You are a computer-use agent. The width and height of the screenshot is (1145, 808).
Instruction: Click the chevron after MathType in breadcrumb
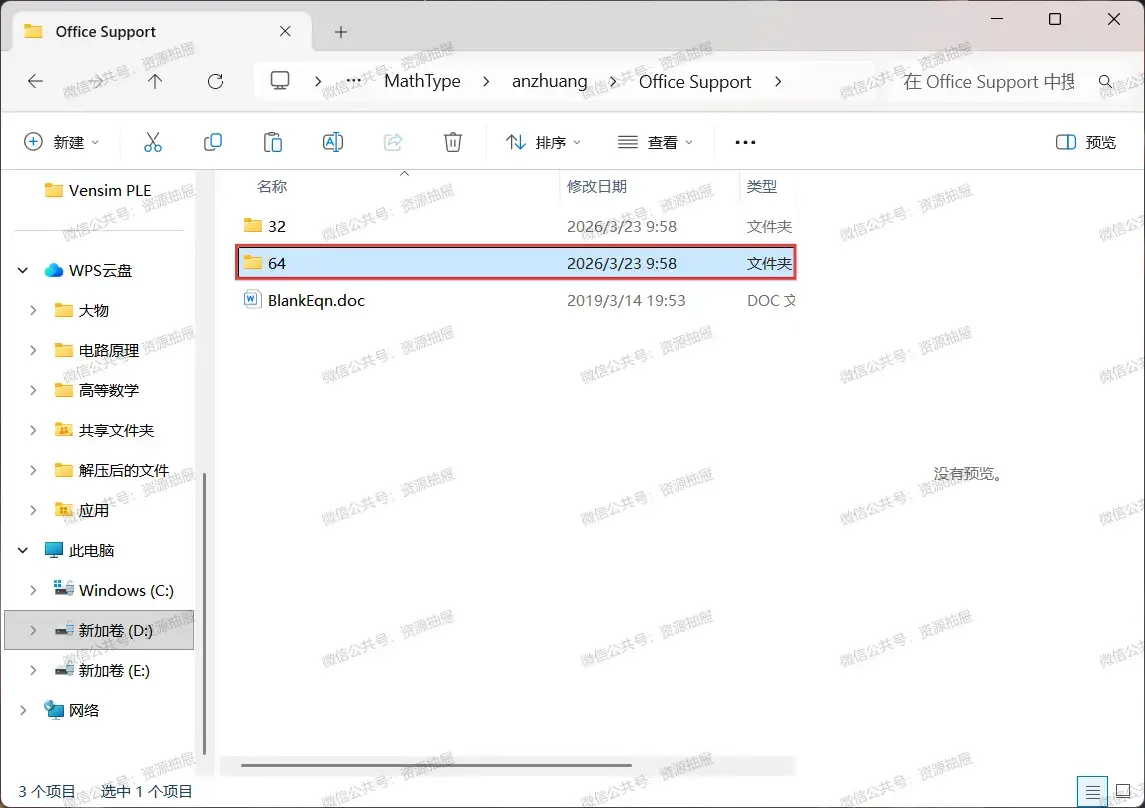(x=486, y=82)
